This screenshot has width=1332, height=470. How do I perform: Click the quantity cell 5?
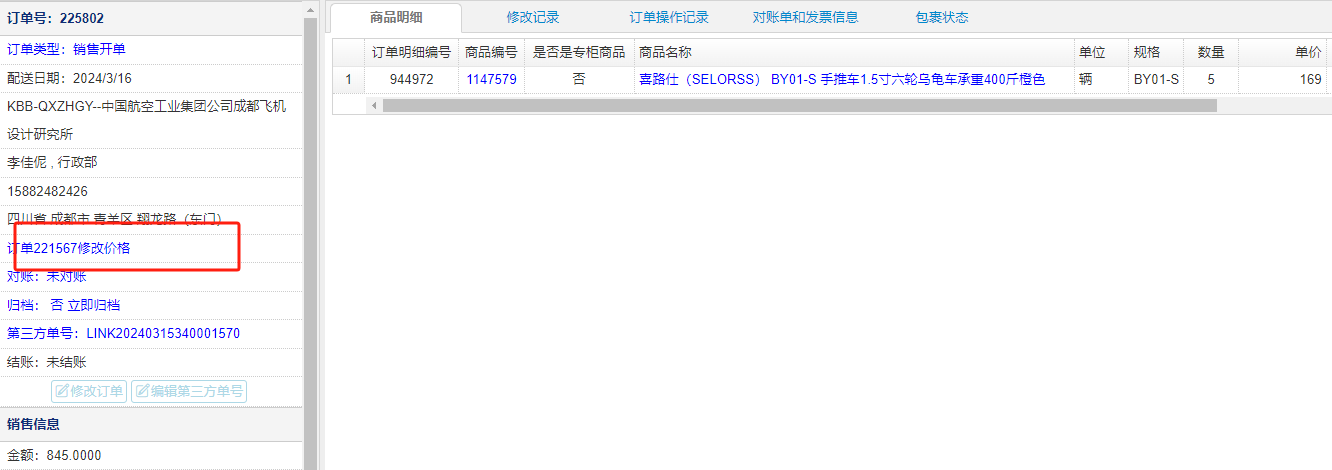(x=1211, y=79)
